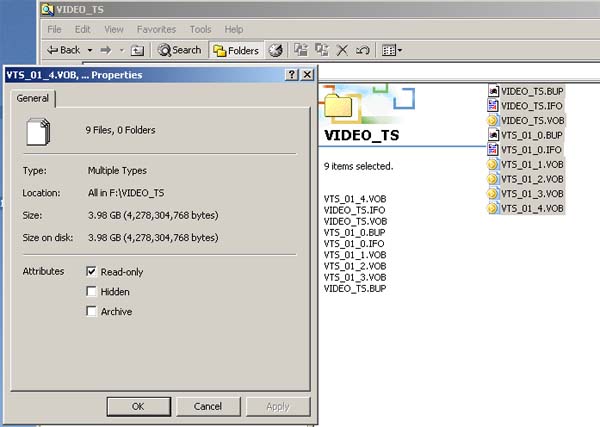Select the VTS_01_1.VOB file name
Viewport: 600px width, 427px height.
(532, 165)
